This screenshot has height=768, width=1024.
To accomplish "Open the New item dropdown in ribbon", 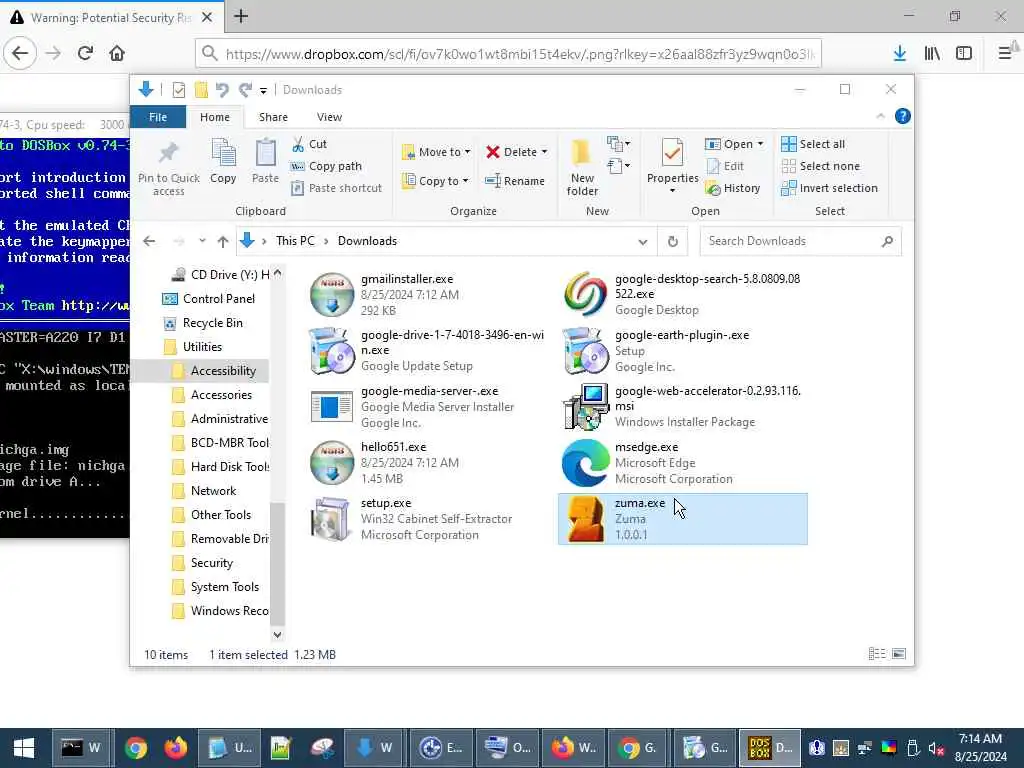I will click(618, 144).
